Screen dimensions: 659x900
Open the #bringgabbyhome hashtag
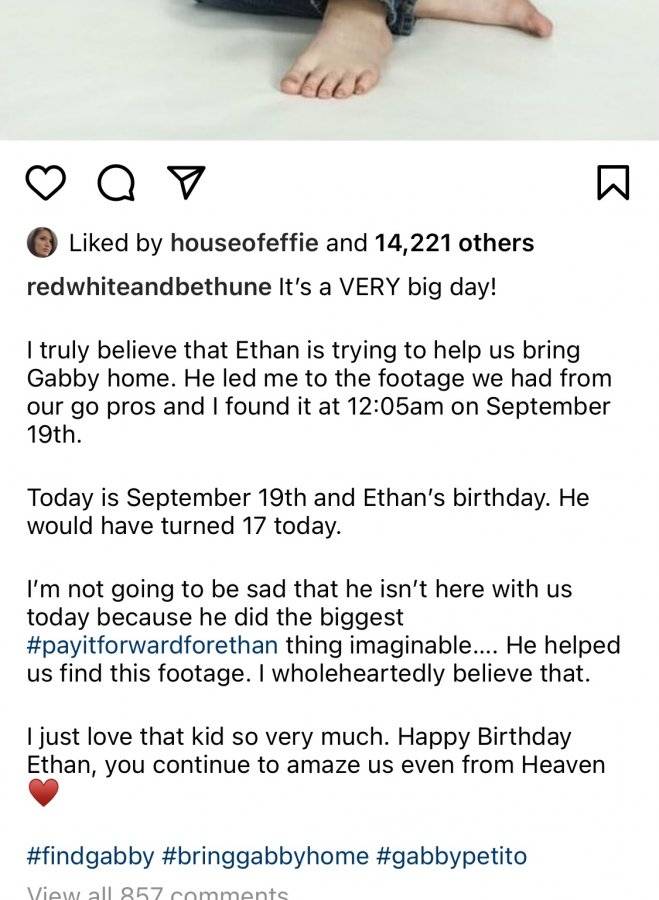click(265, 856)
